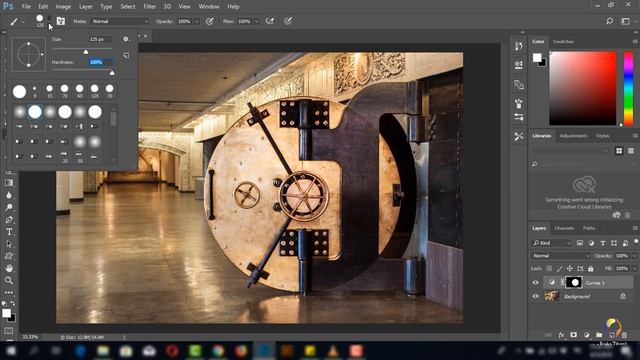This screenshot has height=360, width=640.
Task: Select the Gradient tool
Action: tap(9, 183)
